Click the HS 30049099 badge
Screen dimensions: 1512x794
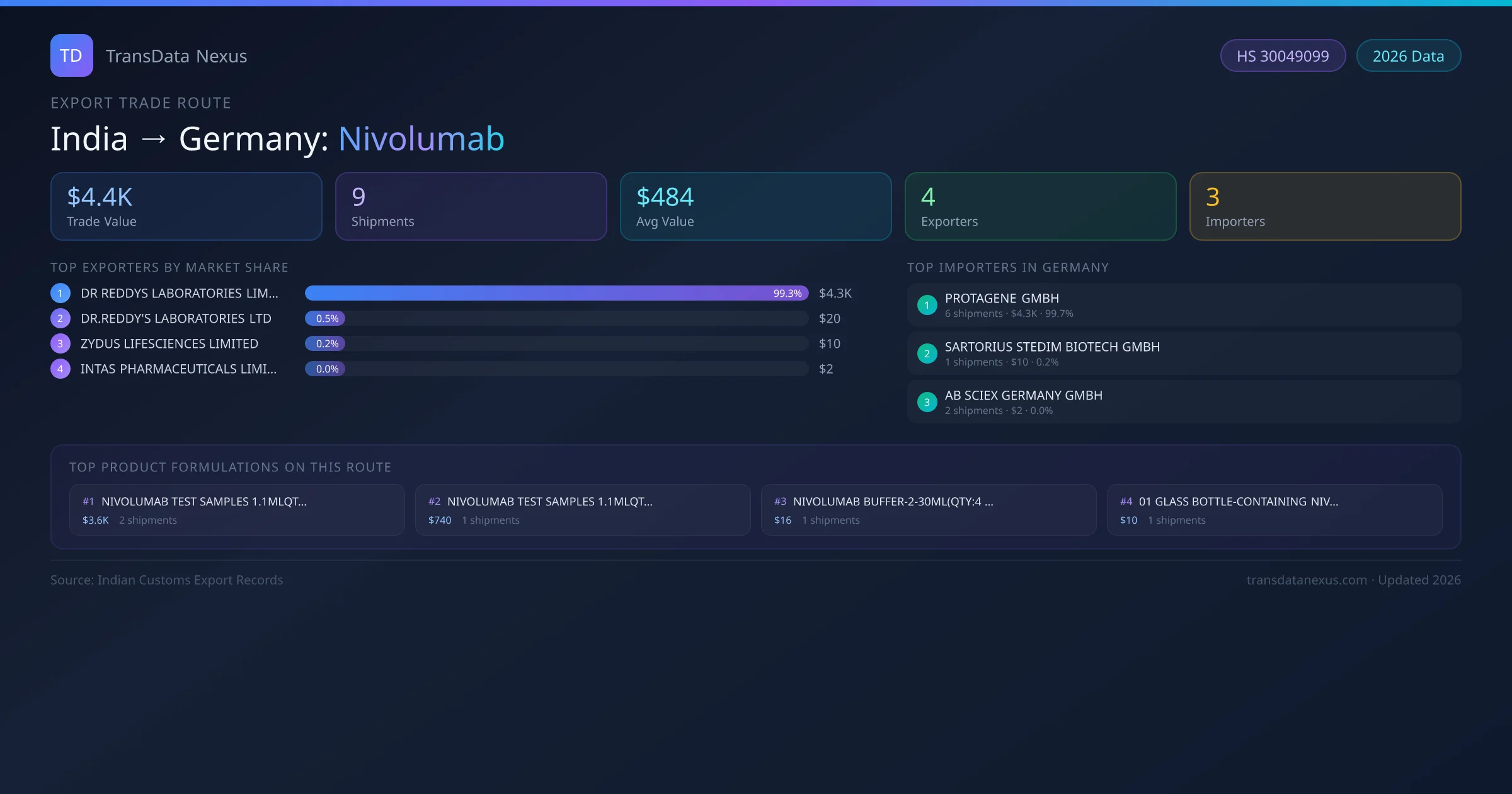tap(1282, 56)
